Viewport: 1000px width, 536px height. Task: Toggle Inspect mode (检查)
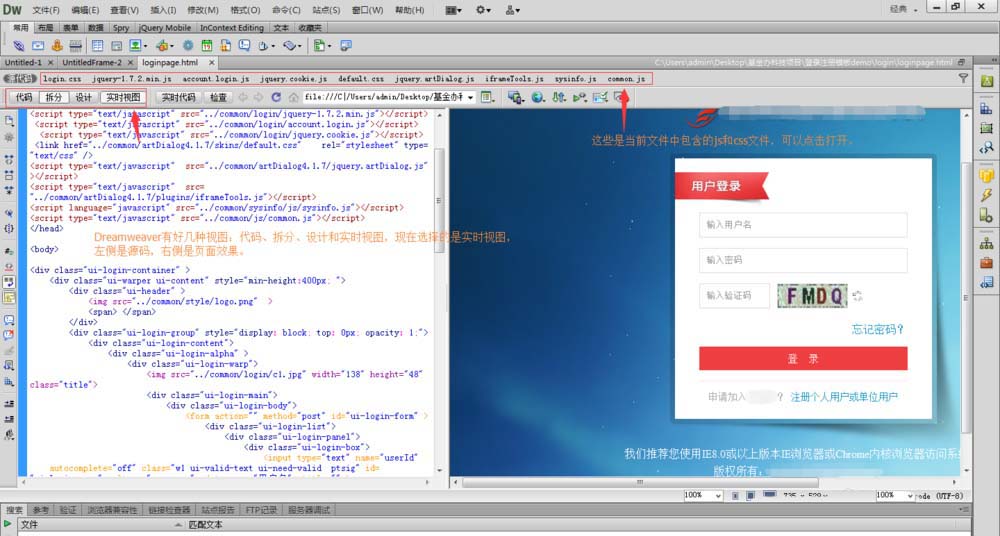tap(218, 97)
